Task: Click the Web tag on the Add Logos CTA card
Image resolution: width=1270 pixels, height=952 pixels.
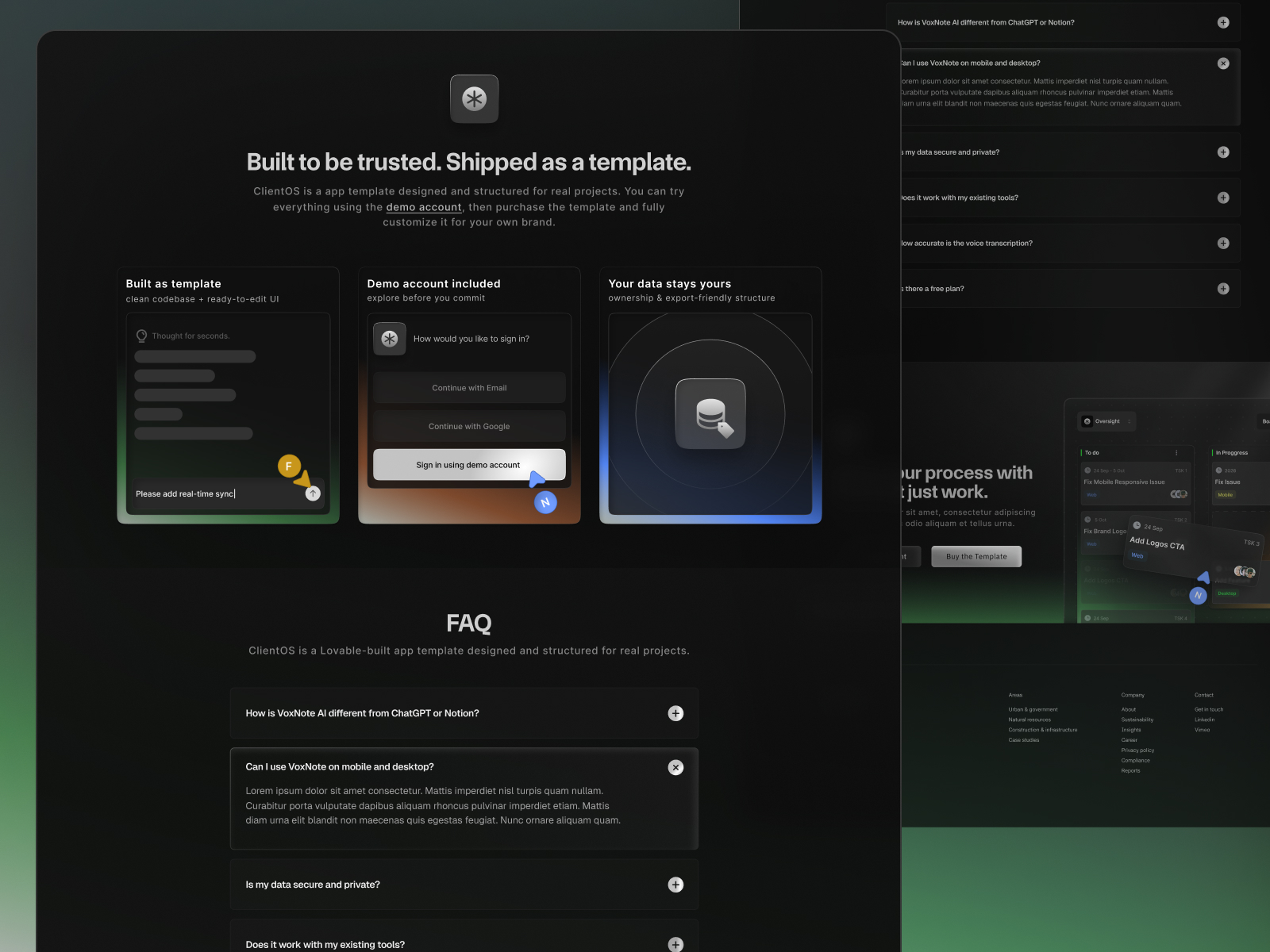Action: pyautogui.click(x=1137, y=555)
